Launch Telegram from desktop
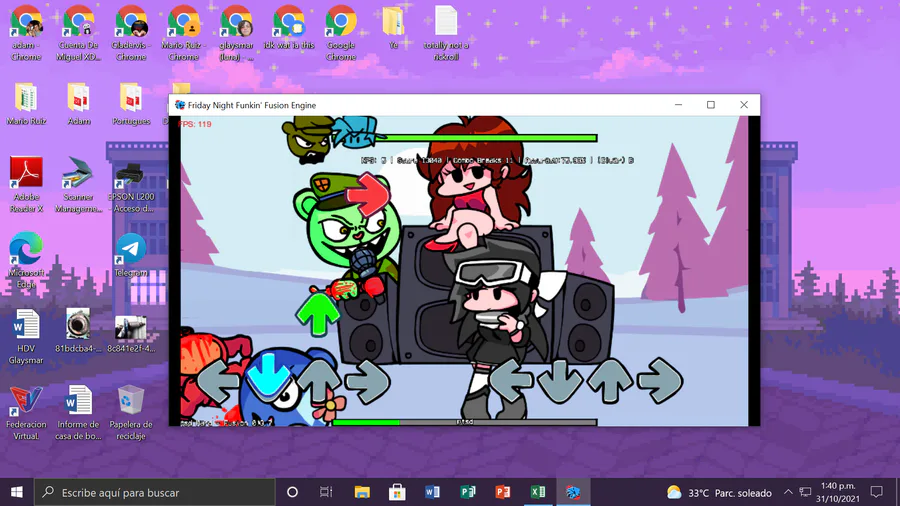The height and width of the screenshot is (506, 900). coord(131,255)
